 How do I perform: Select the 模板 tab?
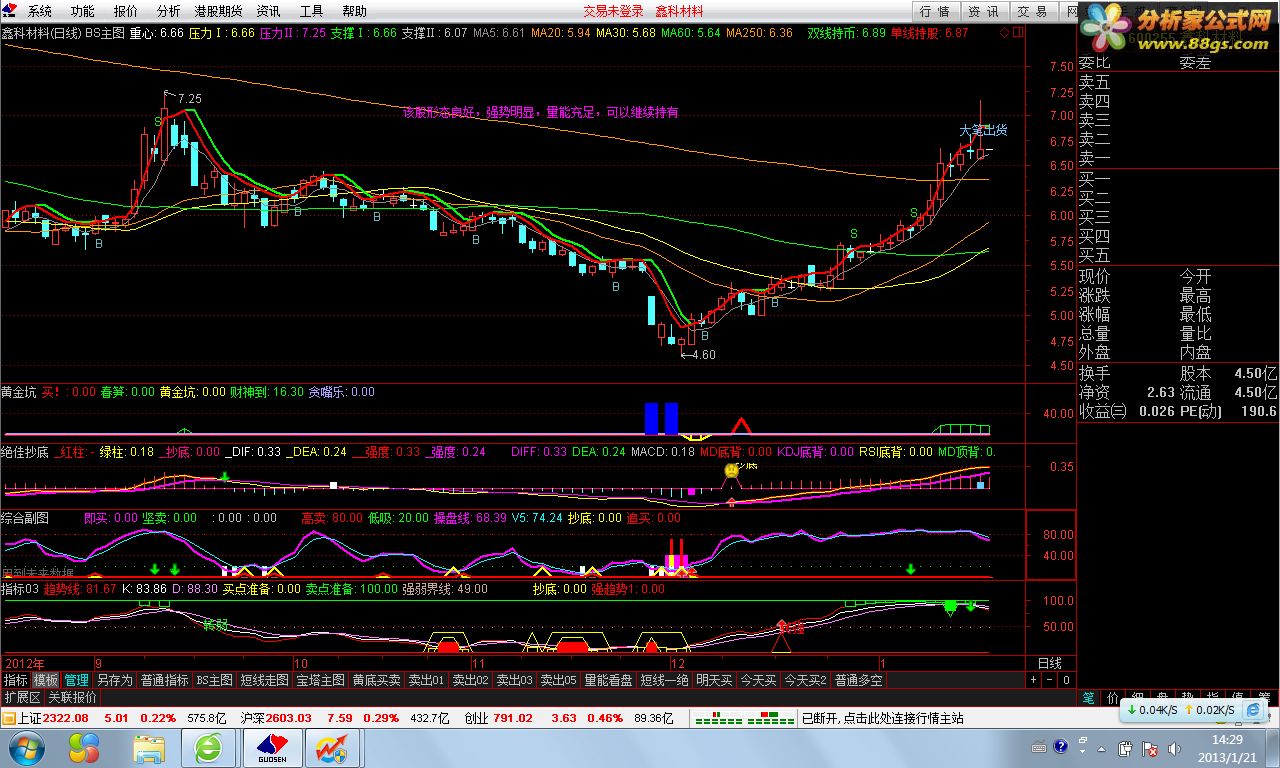[x=46, y=680]
